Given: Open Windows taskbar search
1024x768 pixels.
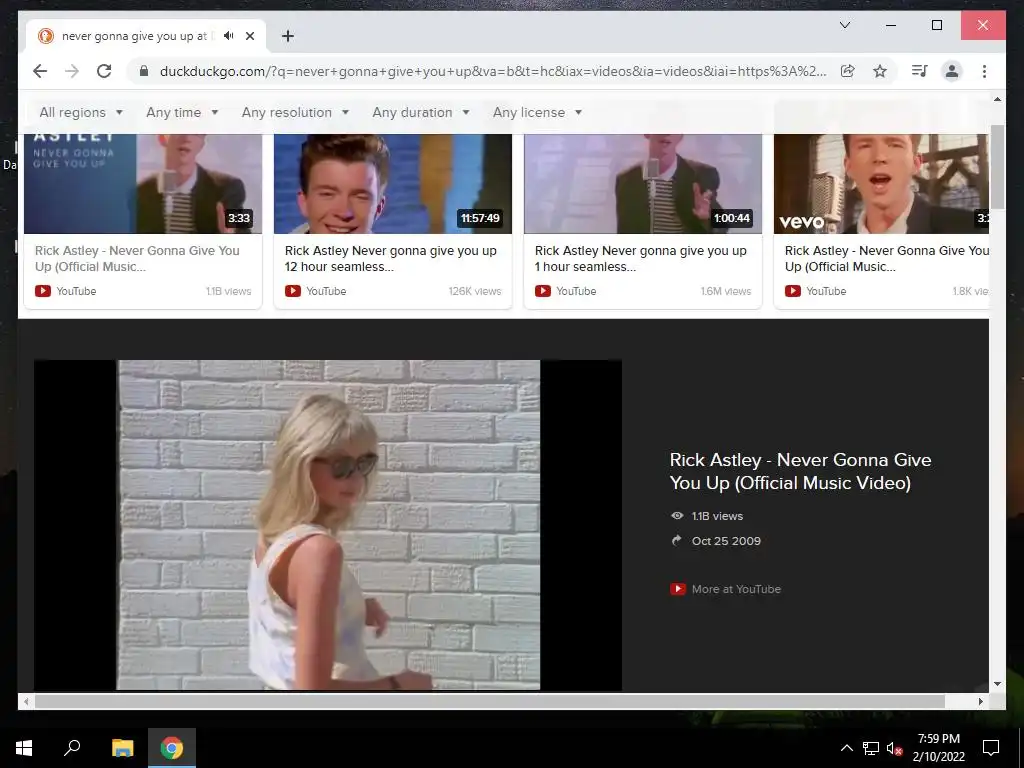Looking at the screenshot, I should pyautogui.click(x=72, y=748).
